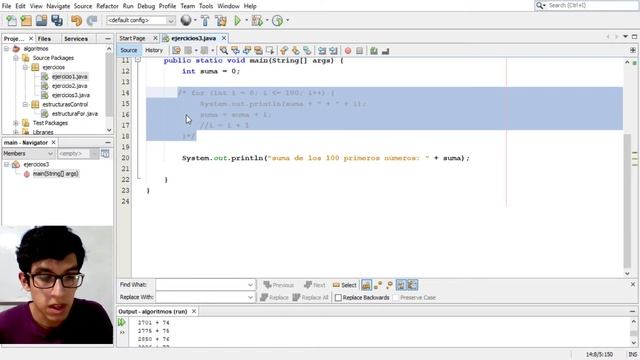Click the Profile Project toolbar icon
Viewport: 640px width, 360px height.
pos(277,20)
